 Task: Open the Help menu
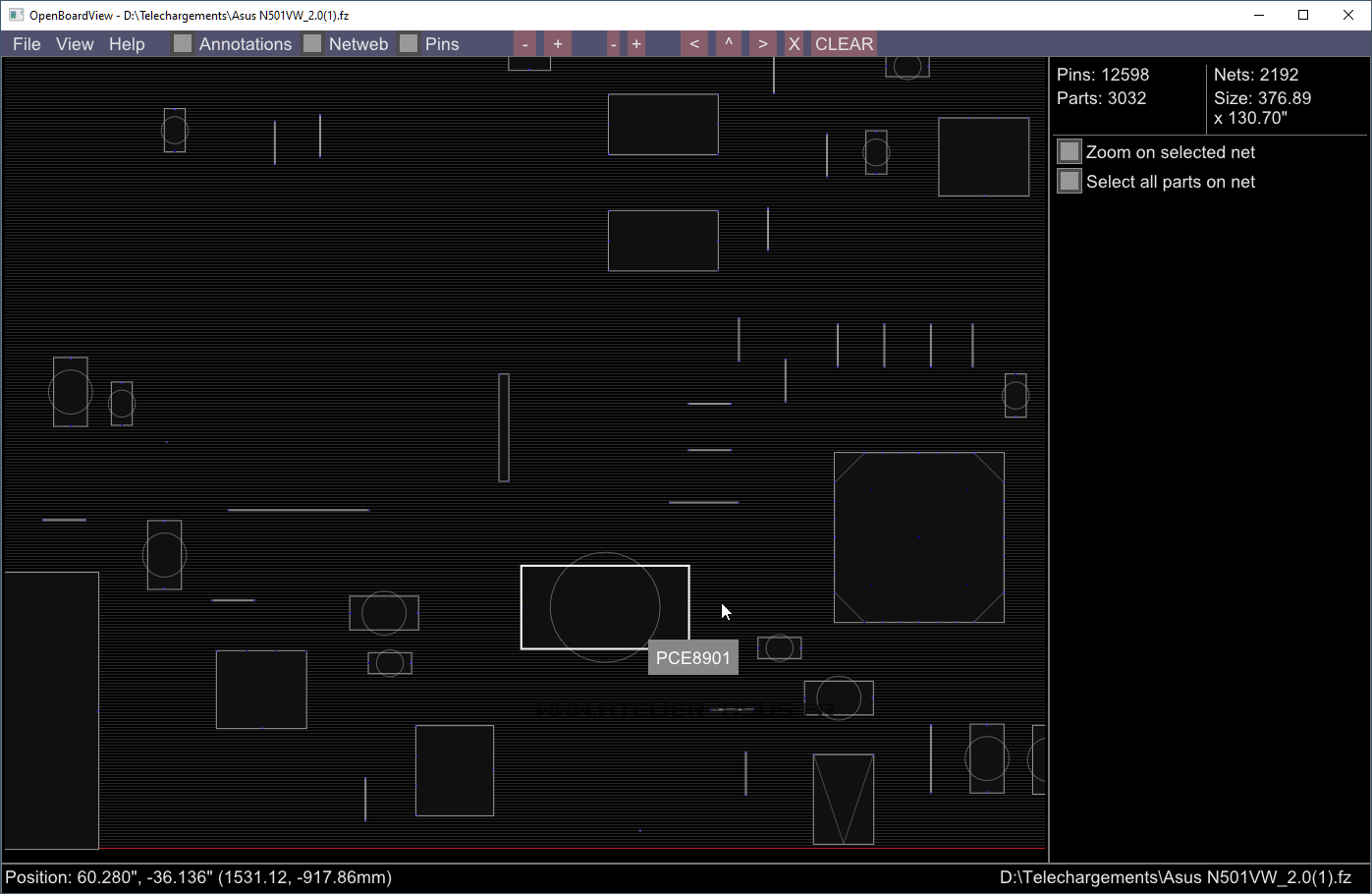tap(127, 44)
